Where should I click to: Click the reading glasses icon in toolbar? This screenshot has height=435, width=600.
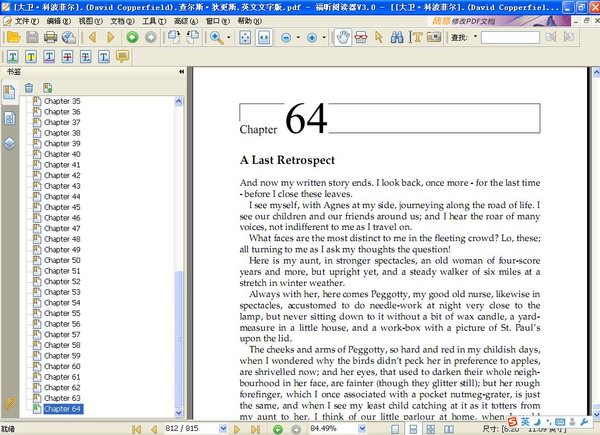coord(361,37)
